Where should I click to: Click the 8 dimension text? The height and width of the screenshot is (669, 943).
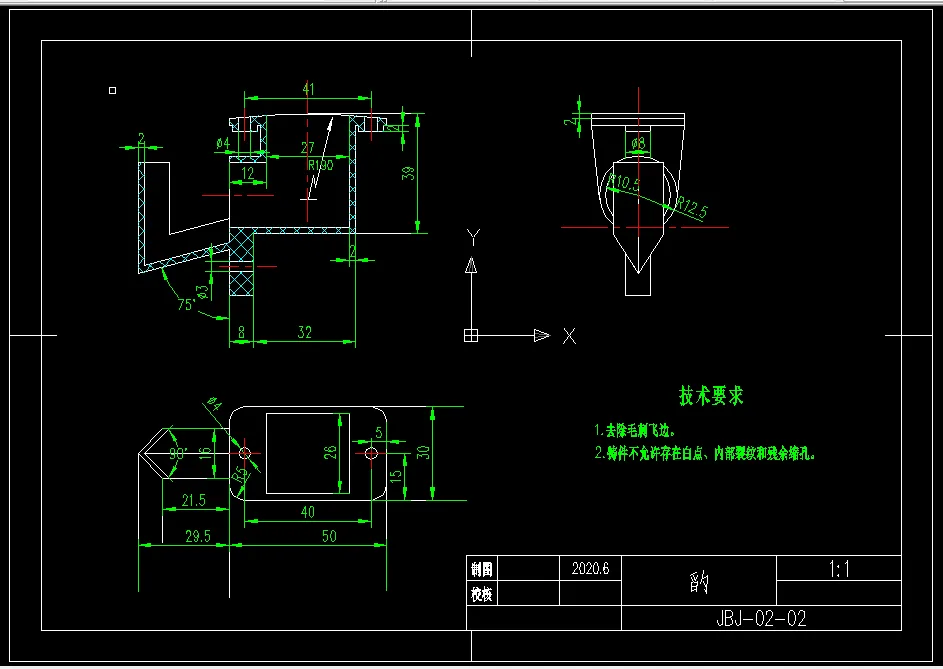tap(241, 332)
